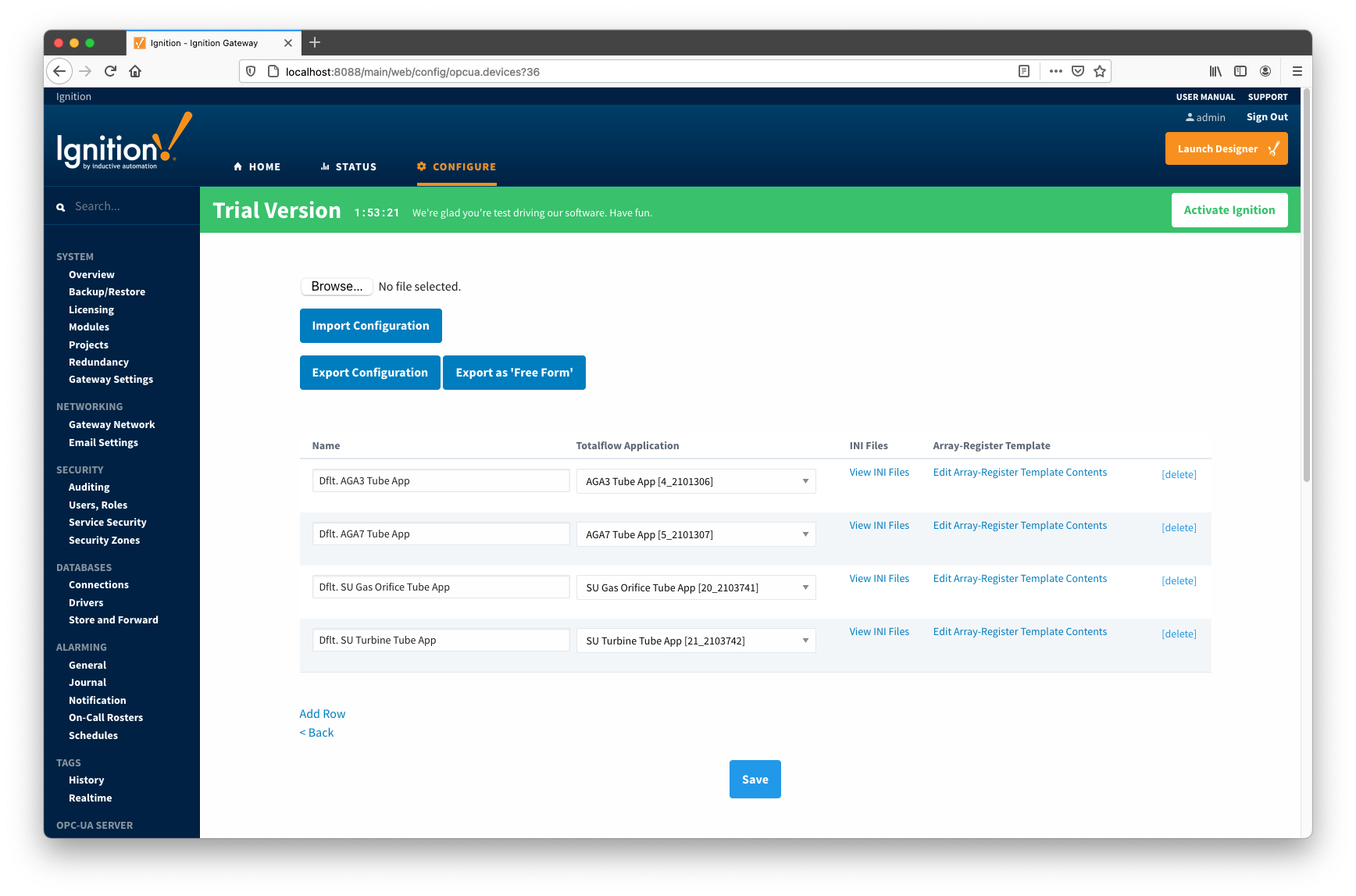Click Export Configuration button
The width and height of the screenshot is (1356, 896).
(370, 373)
